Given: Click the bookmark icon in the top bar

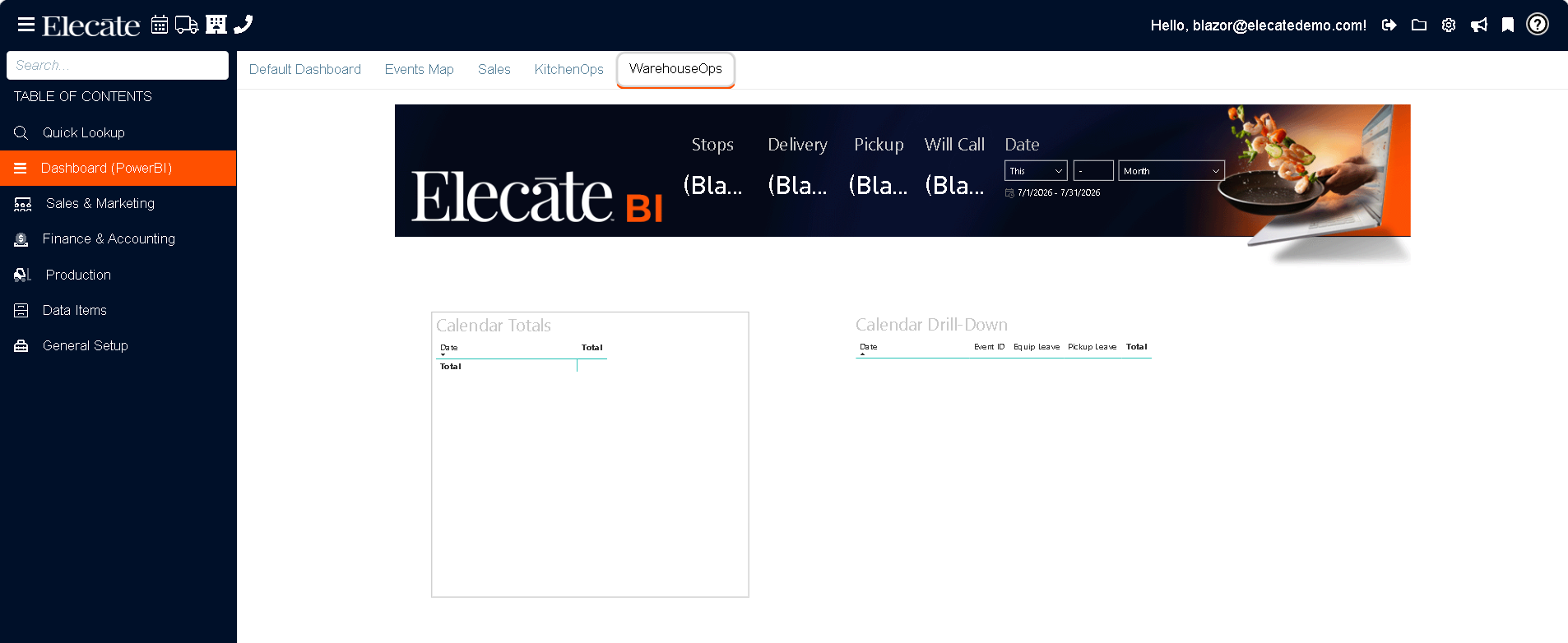Looking at the screenshot, I should 1508,25.
